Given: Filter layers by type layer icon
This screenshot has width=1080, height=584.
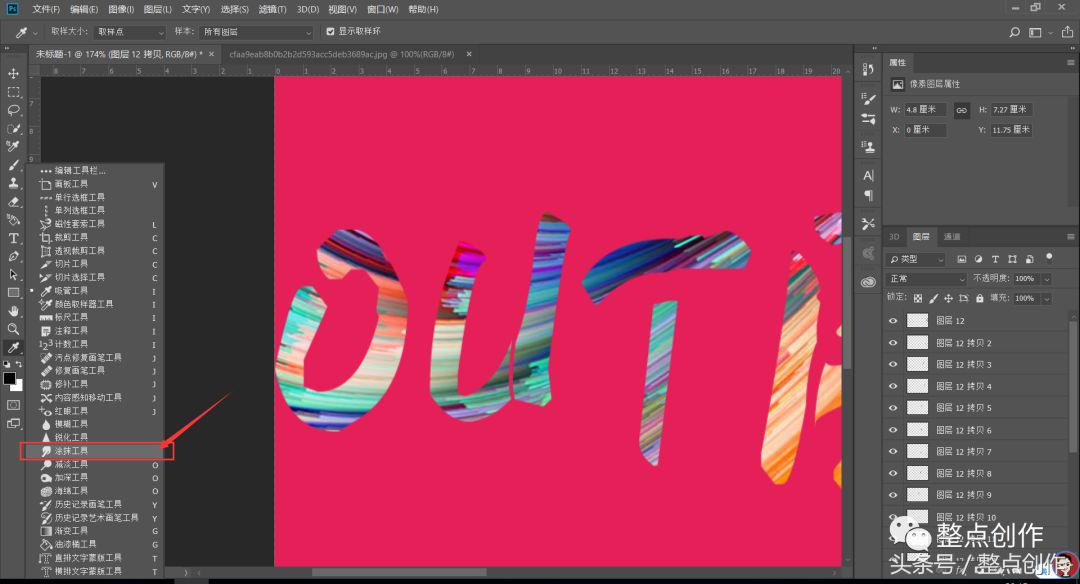Looking at the screenshot, I should 995,259.
